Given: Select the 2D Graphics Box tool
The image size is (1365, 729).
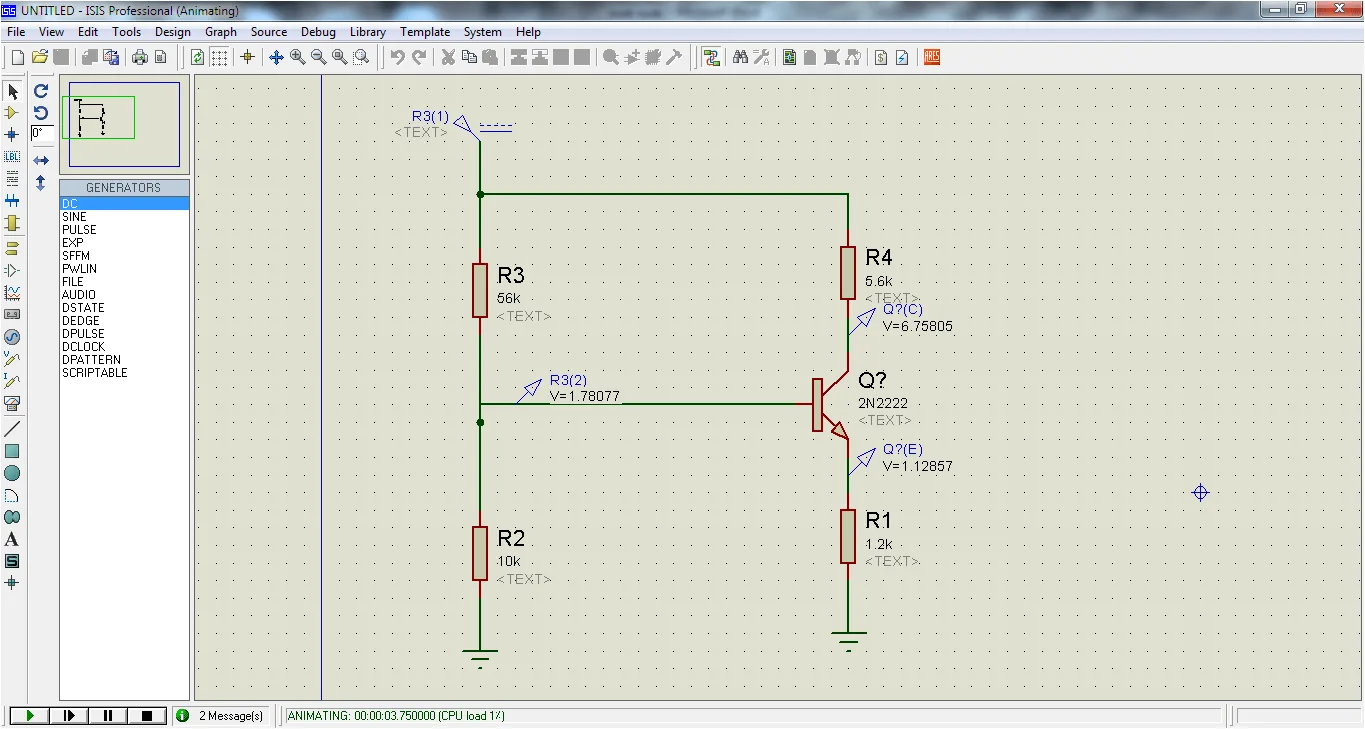Looking at the screenshot, I should pos(13,451).
